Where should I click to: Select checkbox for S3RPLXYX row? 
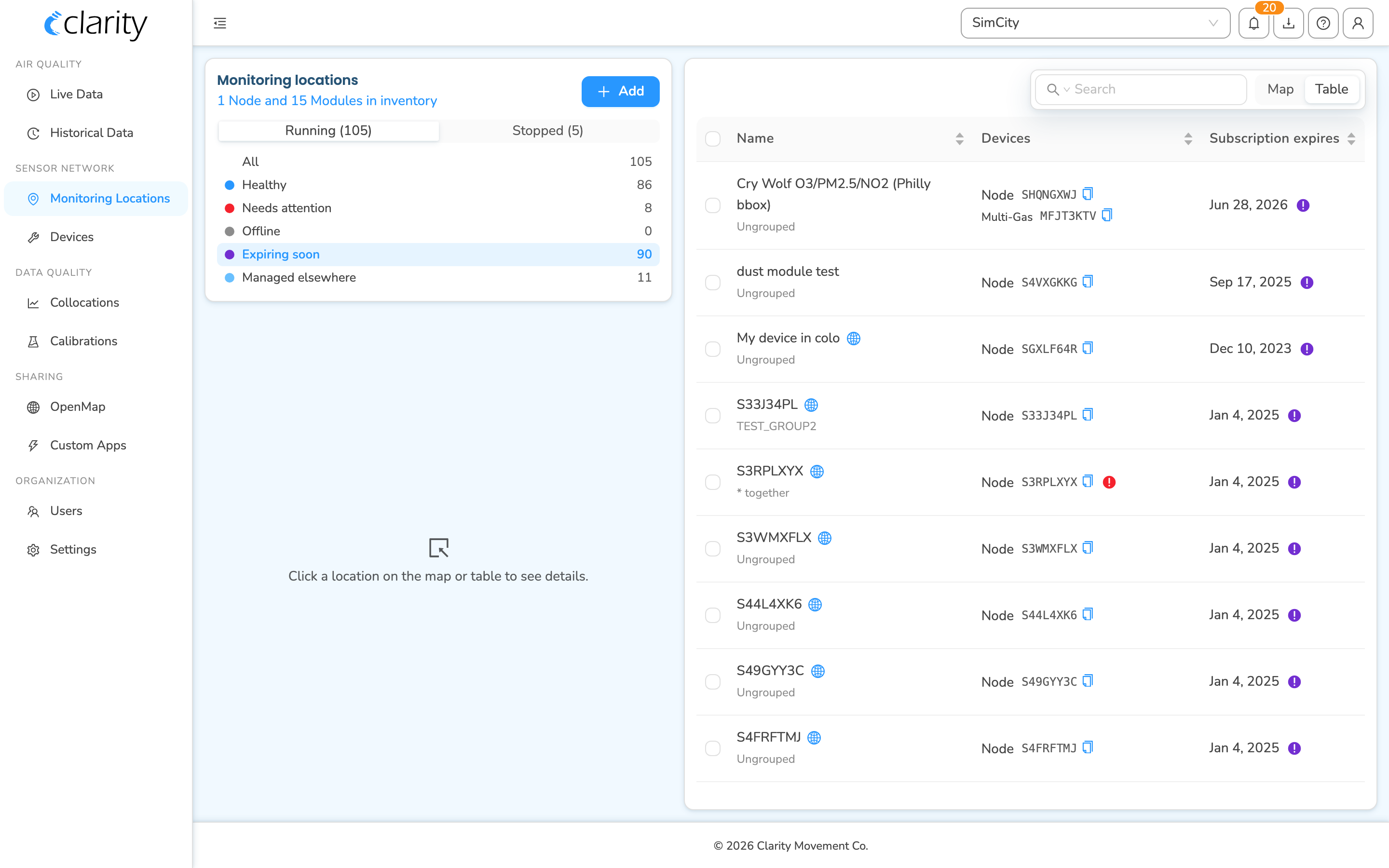(x=713, y=482)
